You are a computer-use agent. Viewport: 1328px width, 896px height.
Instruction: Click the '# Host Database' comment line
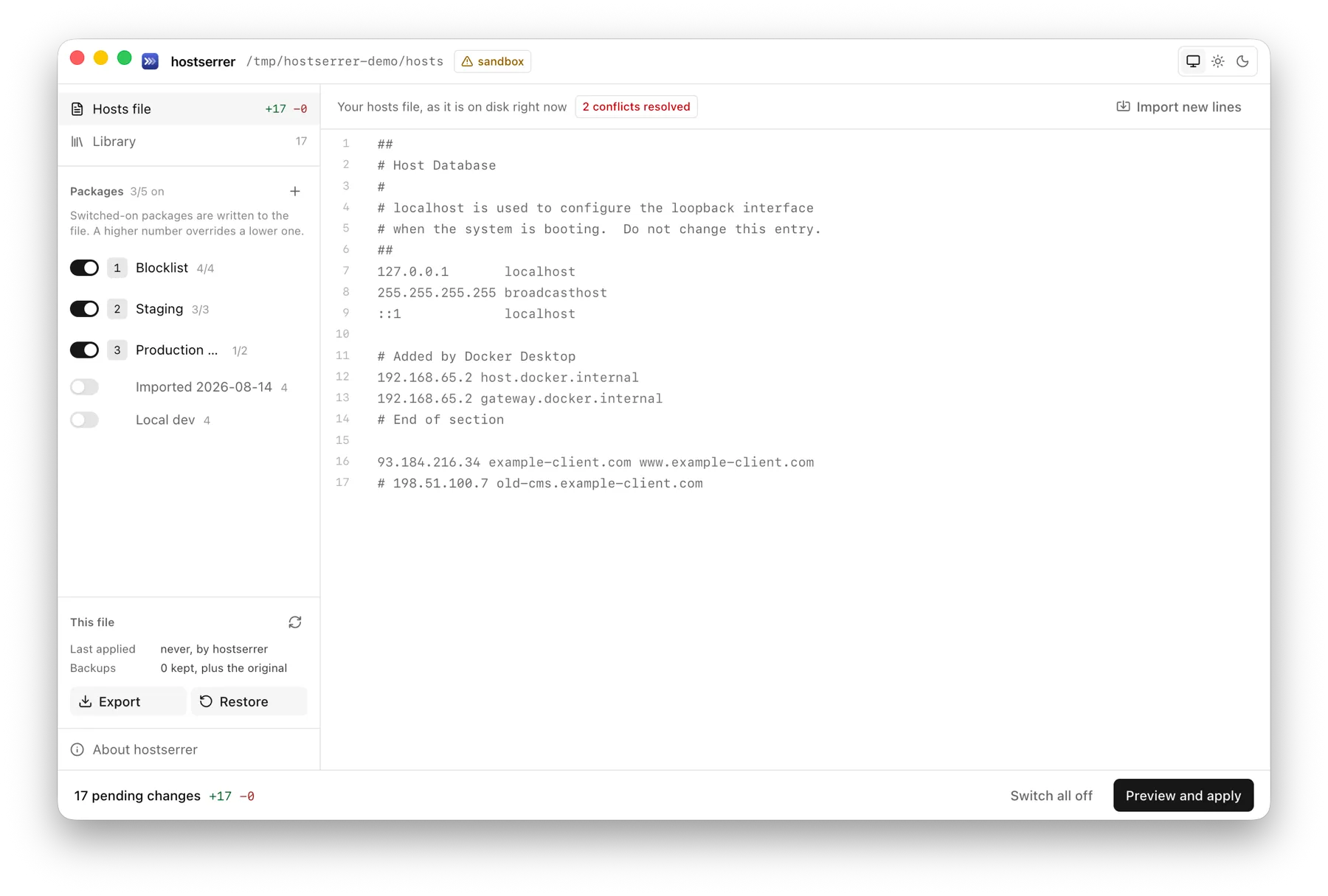click(x=436, y=165)
